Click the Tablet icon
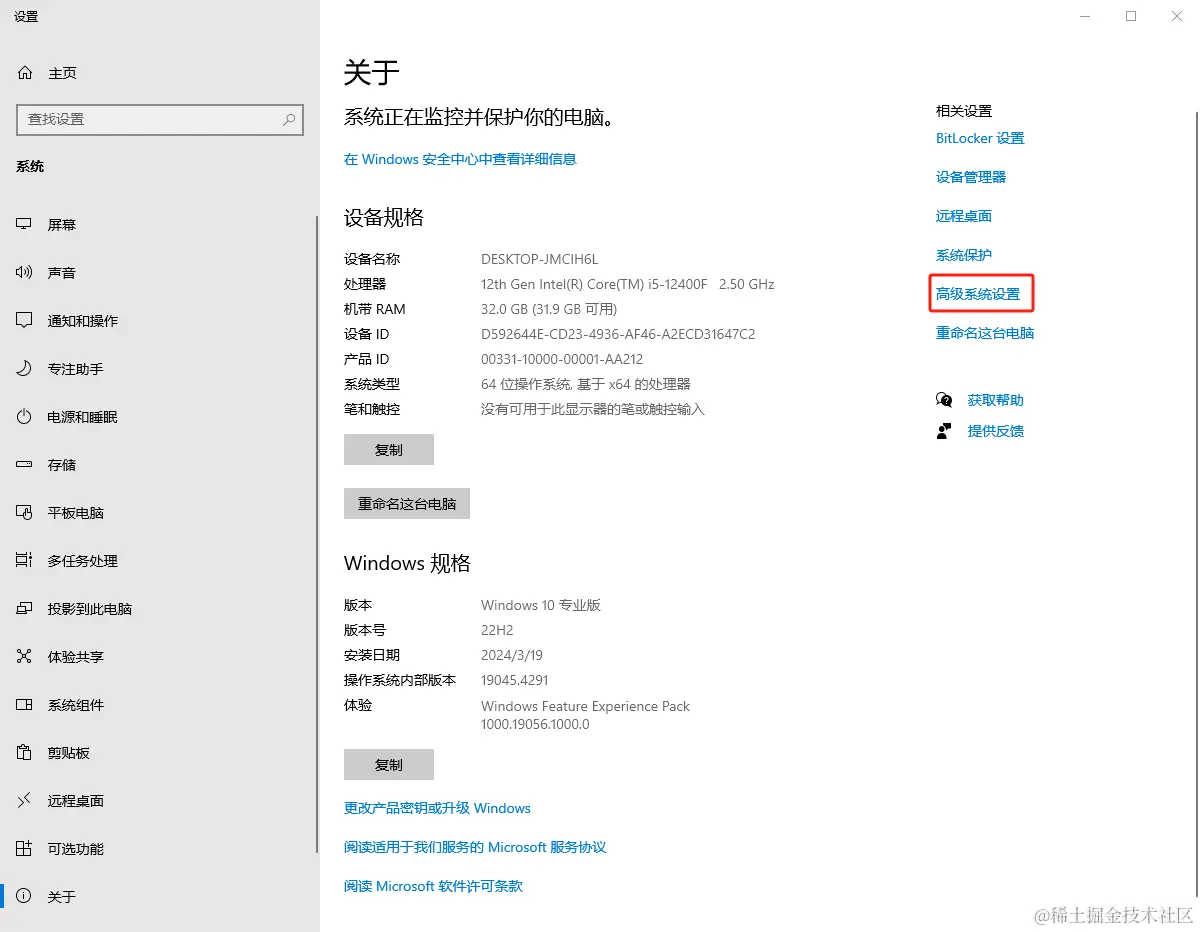The image size is (1200, 932). (25, 513)
